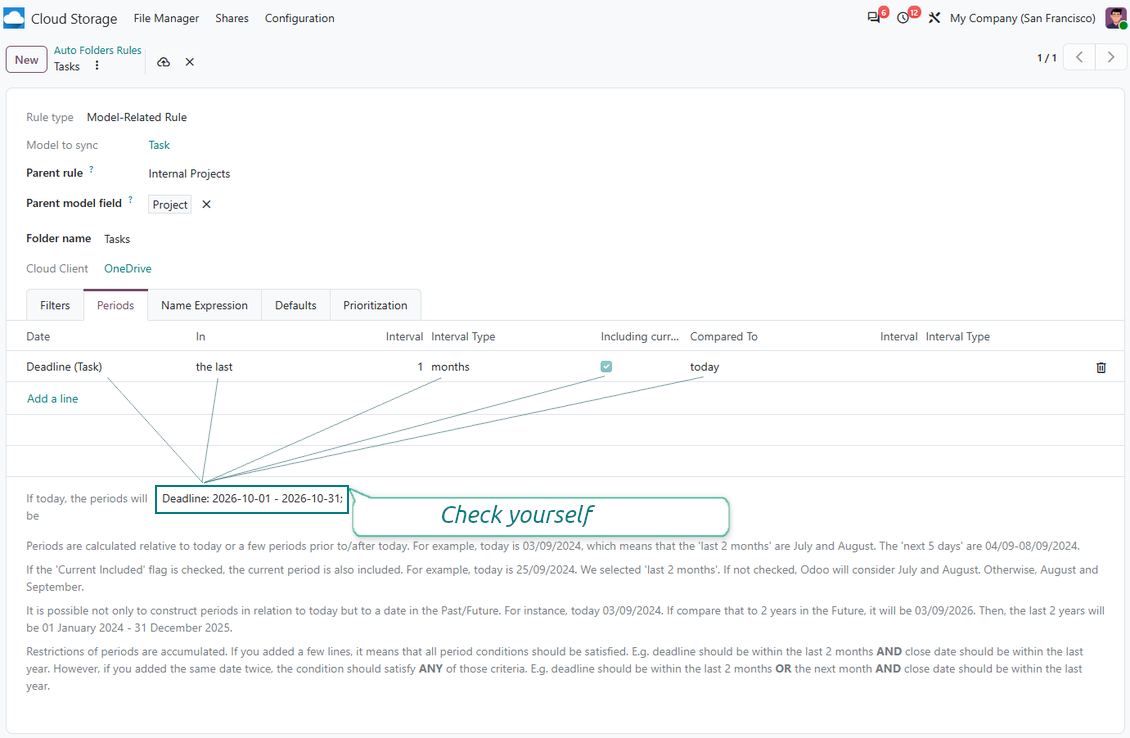Open the File Manager menu

tap(166, 18)
